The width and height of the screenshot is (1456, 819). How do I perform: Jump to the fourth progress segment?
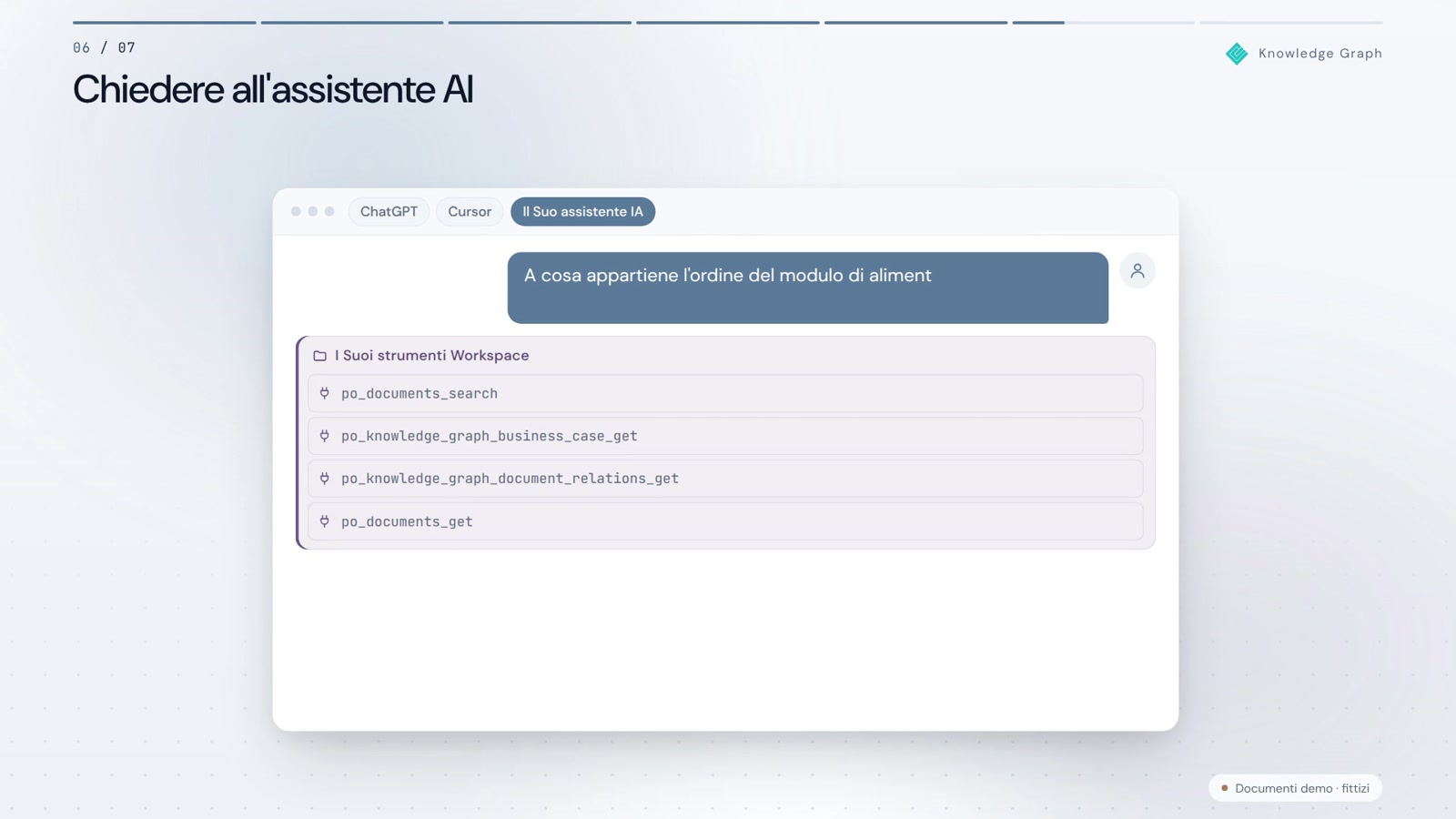coord(728,22)
